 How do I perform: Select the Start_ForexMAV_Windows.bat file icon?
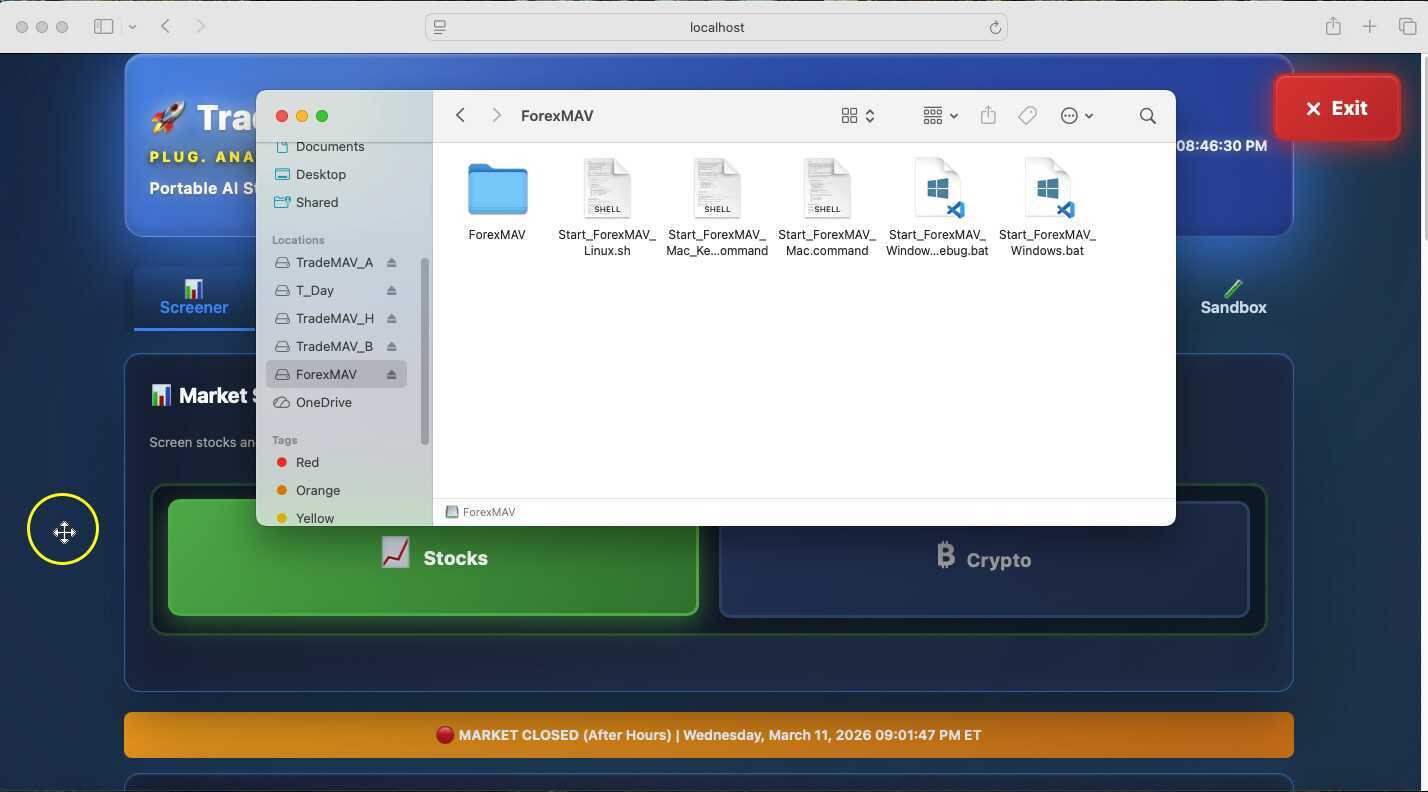1048,188
